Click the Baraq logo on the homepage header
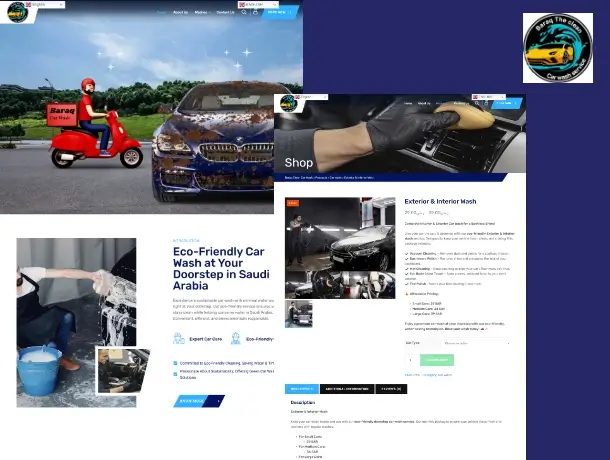The width and height of the screenshot is (610, 460). 18,12
